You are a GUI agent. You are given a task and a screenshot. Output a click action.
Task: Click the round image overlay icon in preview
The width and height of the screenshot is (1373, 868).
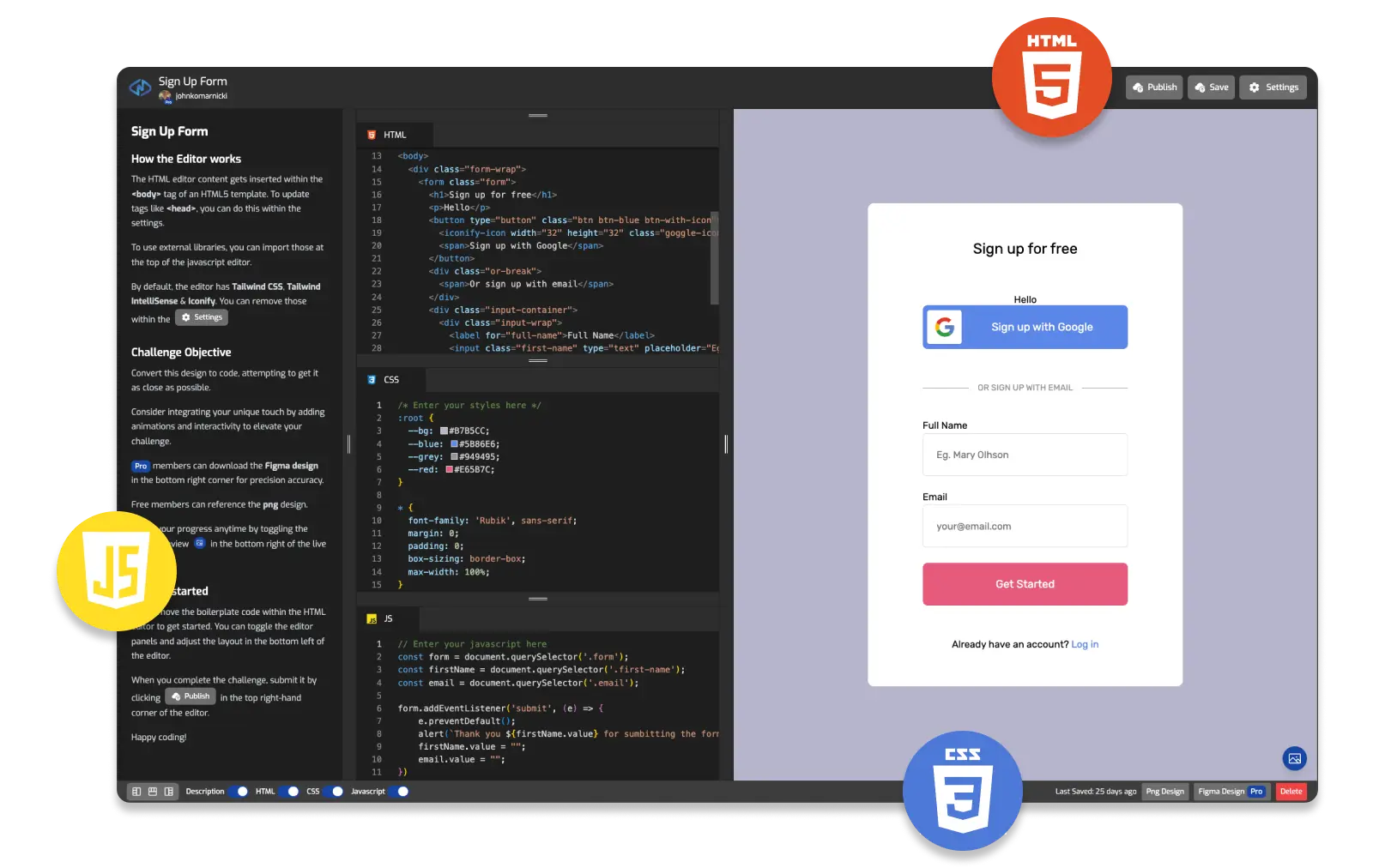tap(1294, 758)
